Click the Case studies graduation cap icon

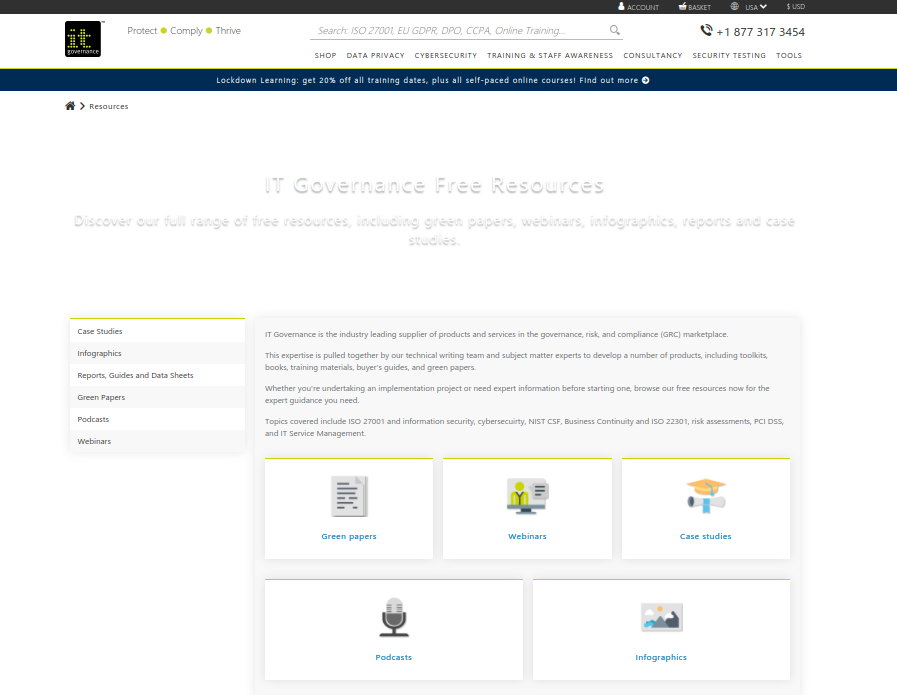[x=706, y=495]
